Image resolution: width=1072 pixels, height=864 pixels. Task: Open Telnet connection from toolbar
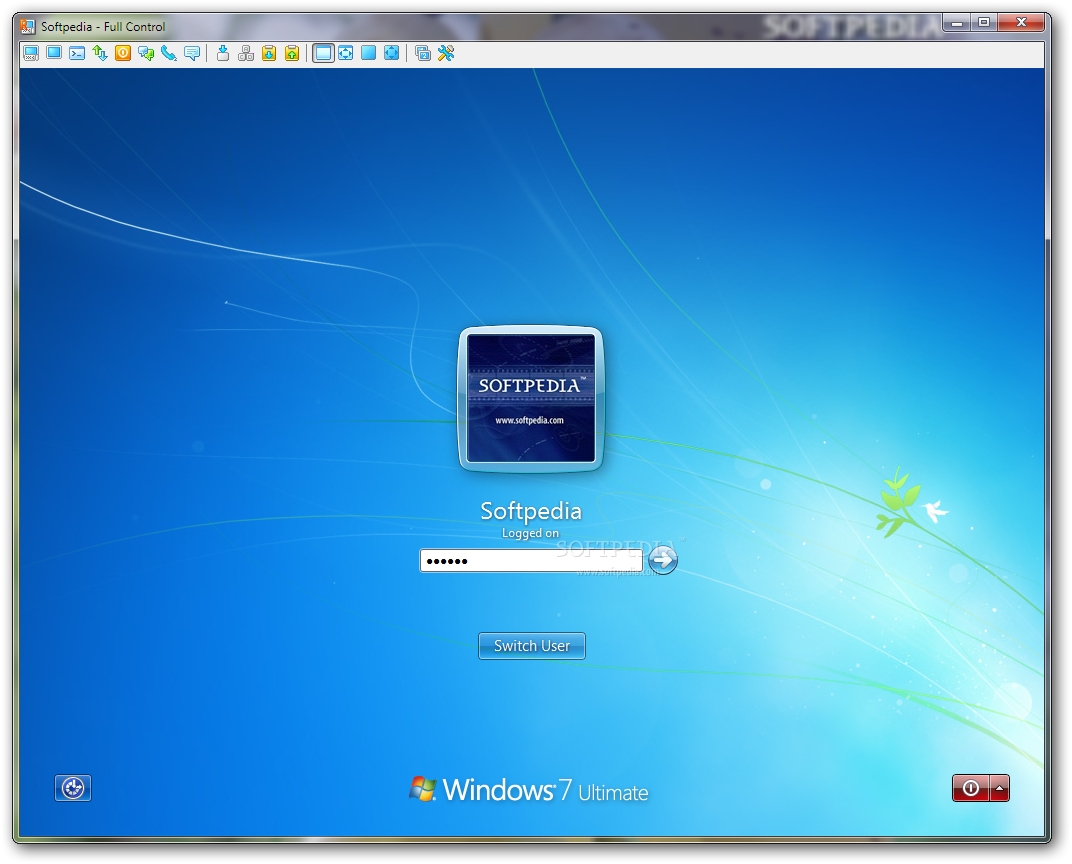pyautogui.click(x=77, y=53)
